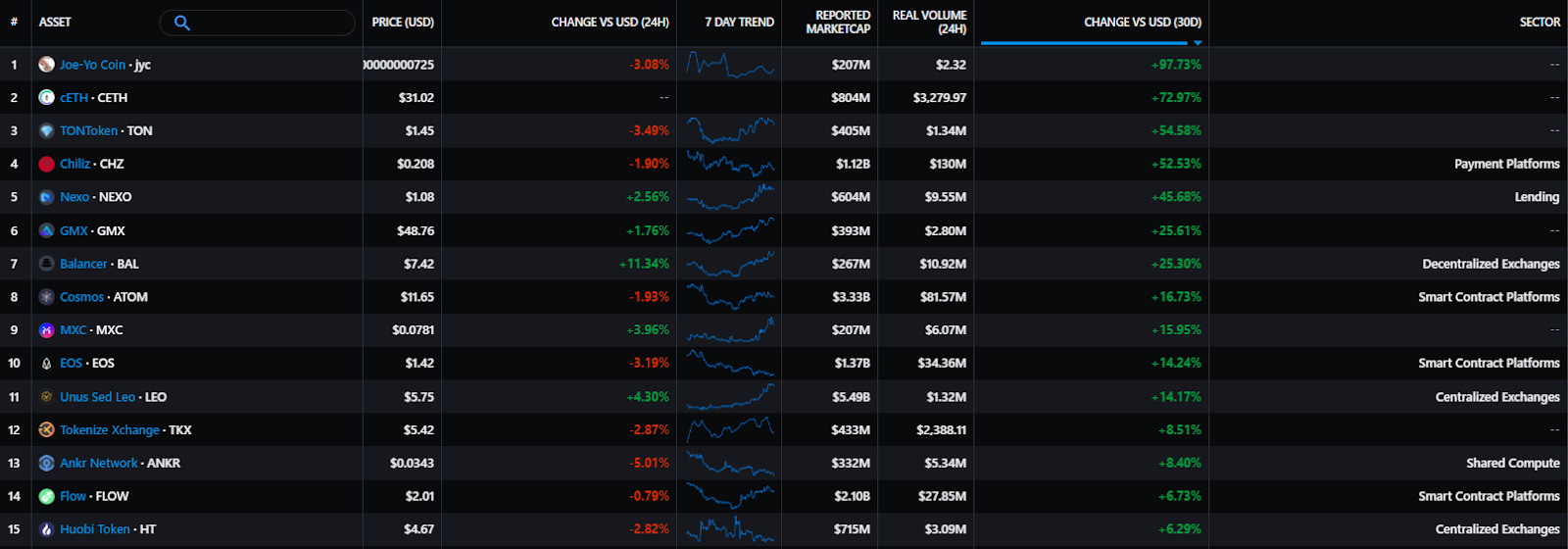Click the search magnifier icon
This screenshot has height=549, width=1568.
coord(181,23)
